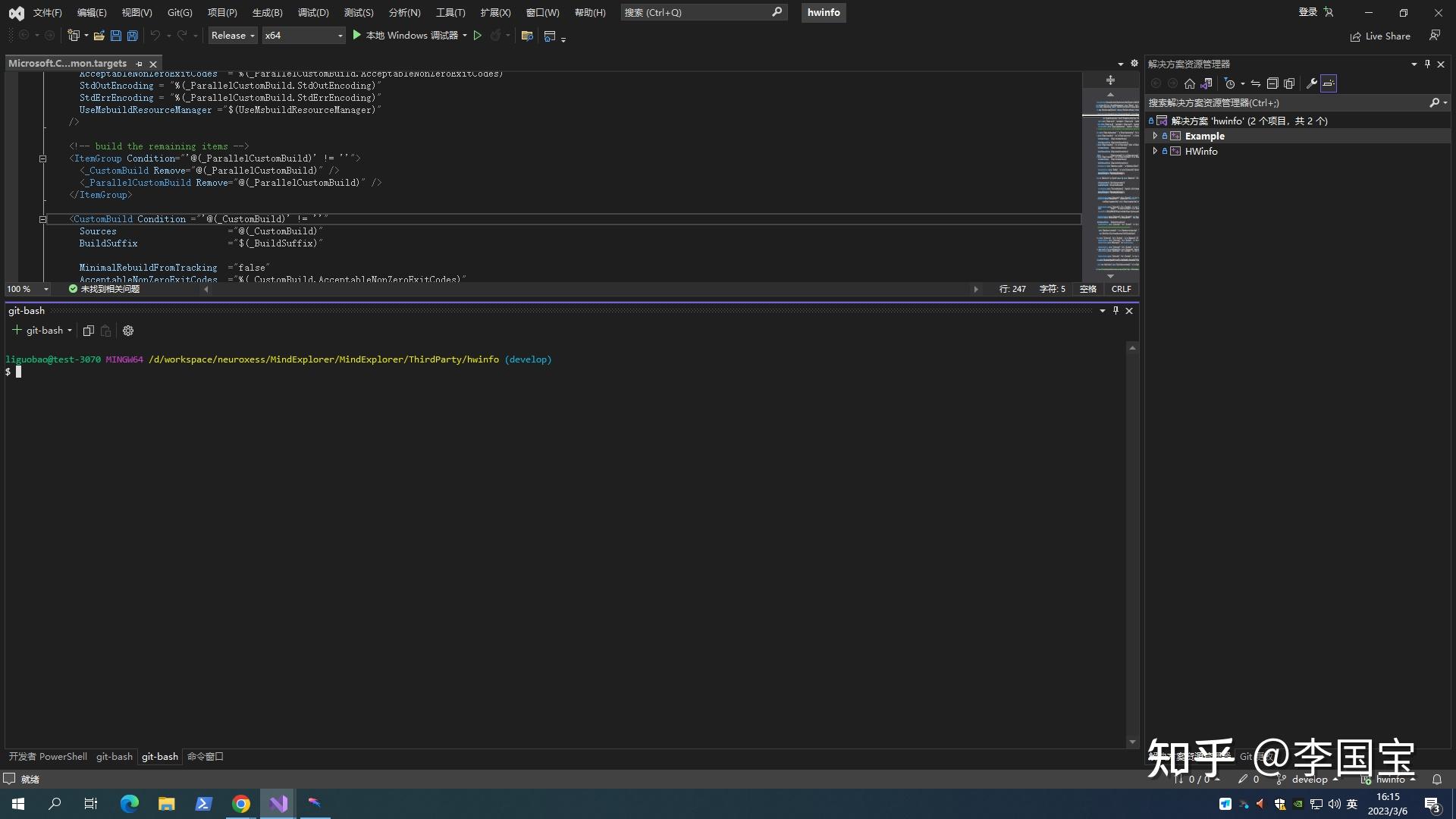Toggle Preview Selected Items button
This screenshot has width=1456, height=819.
pyautogui.click(x=1329, y=83)
